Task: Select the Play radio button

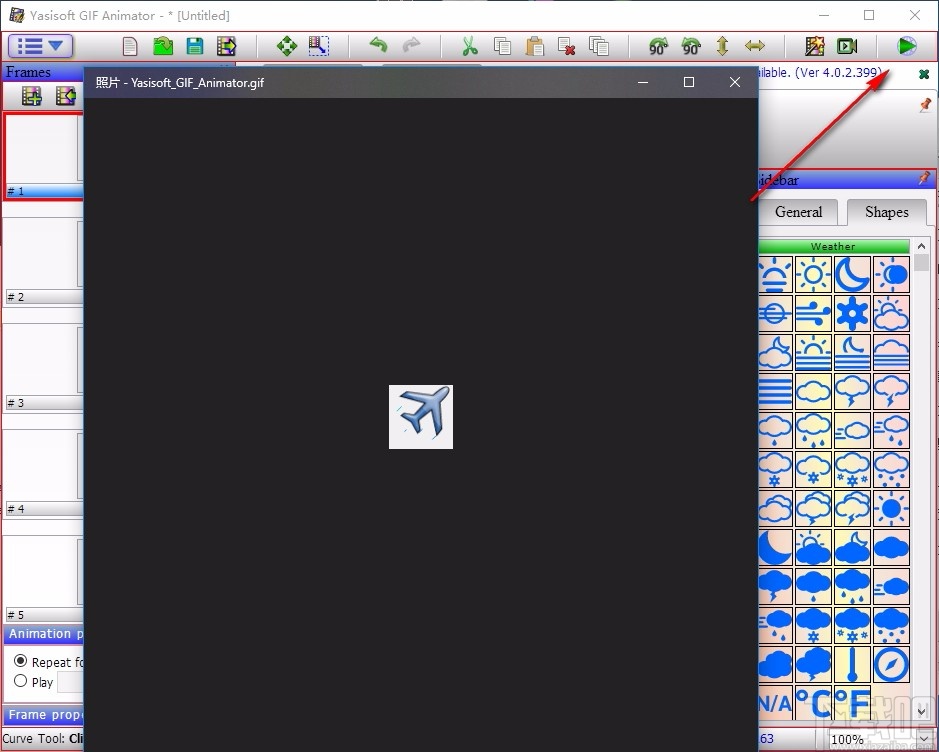Action: (20, 682)
